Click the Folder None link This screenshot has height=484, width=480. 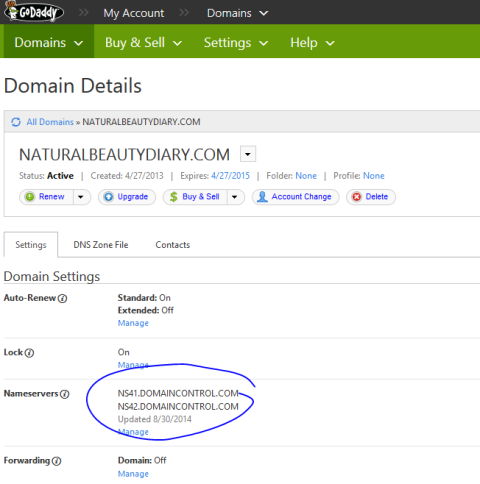point(306,176)
